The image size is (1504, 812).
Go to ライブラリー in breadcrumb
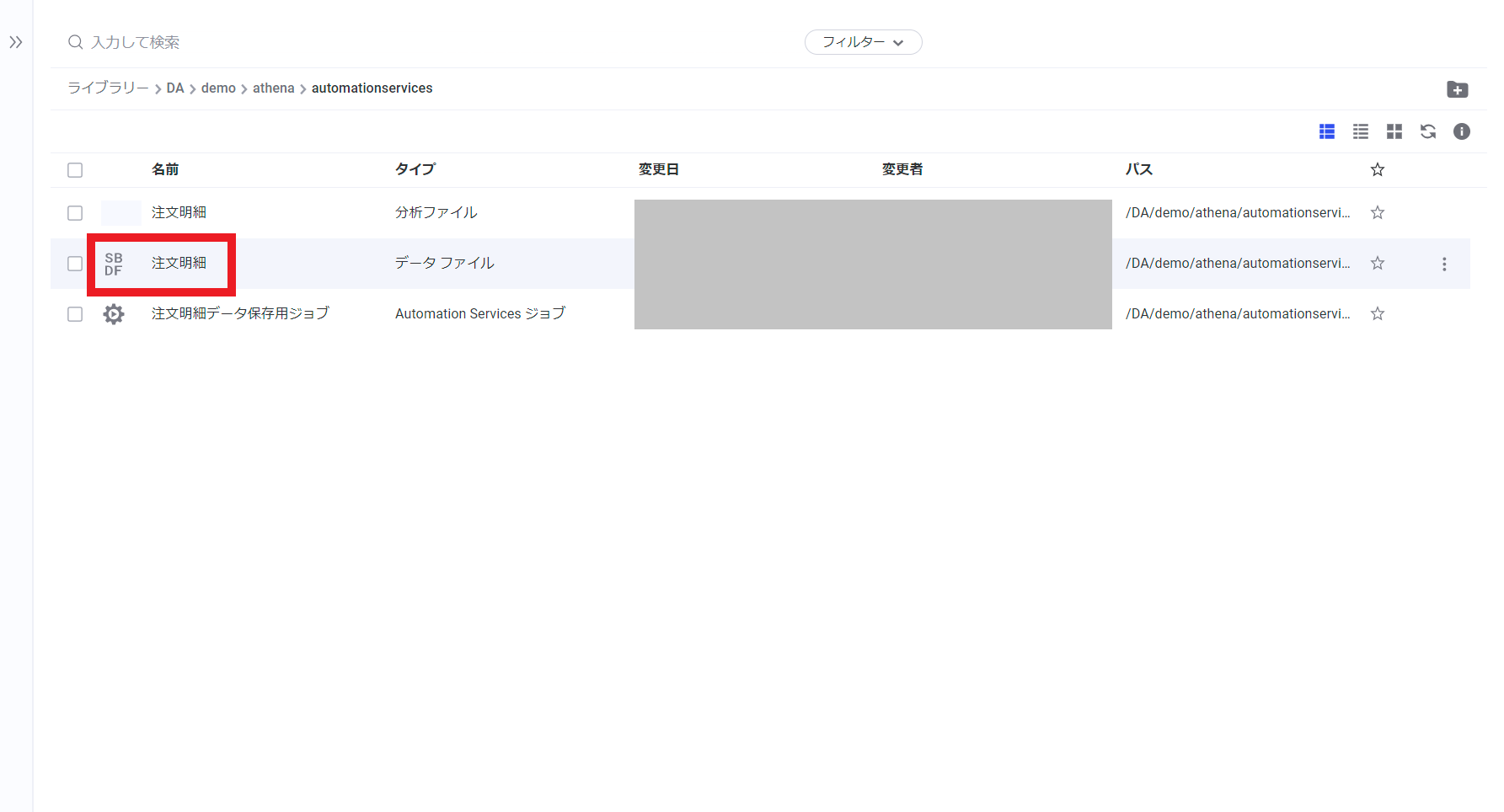[108, 88]
